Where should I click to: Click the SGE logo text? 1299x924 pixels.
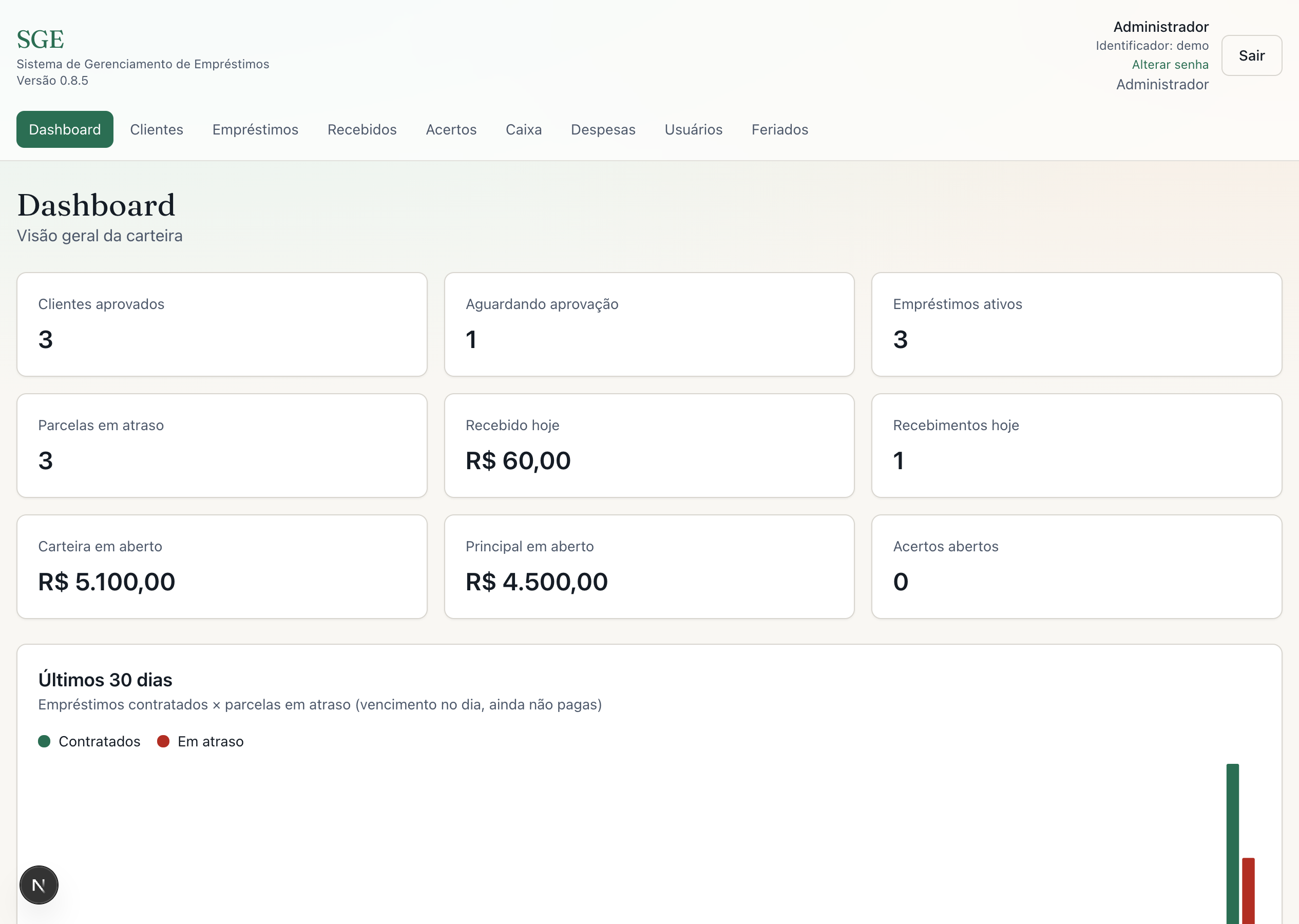click(x=41, y=39)
